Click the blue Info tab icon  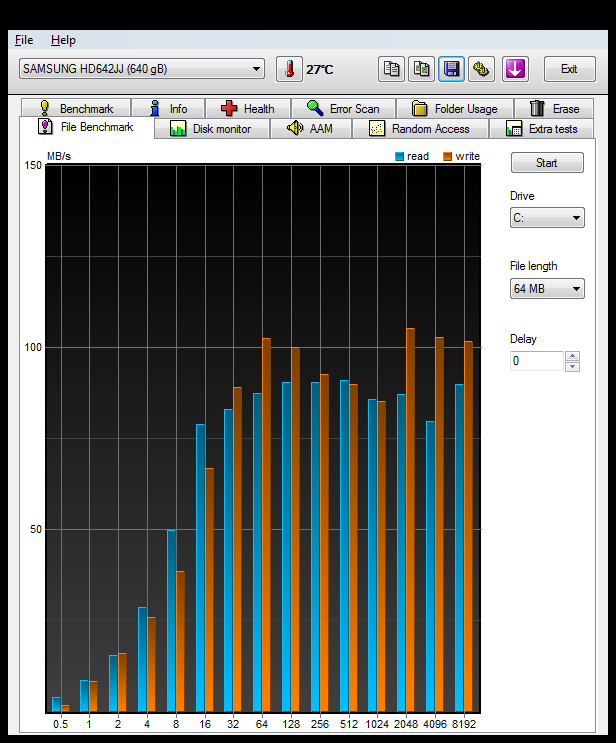pos(154,108)
